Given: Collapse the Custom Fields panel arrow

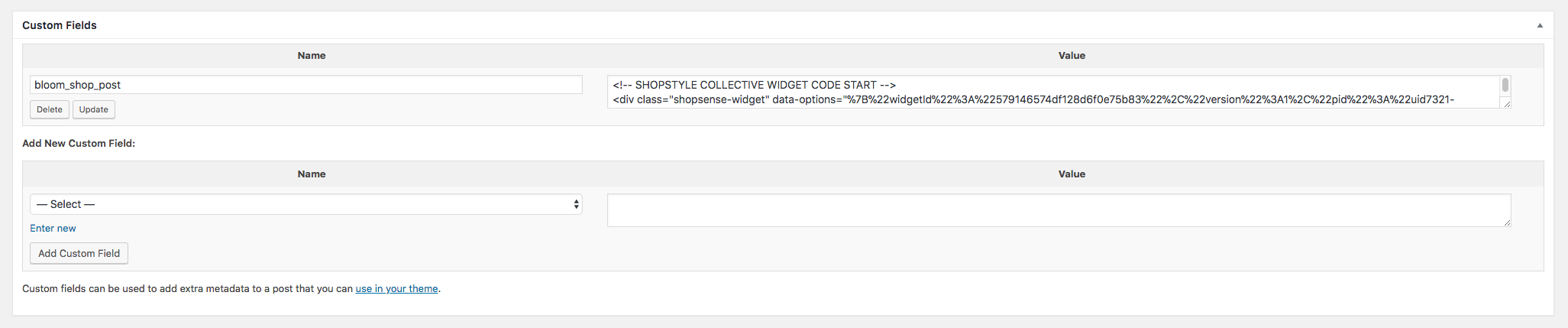Looking at the screenshot, I should pyautogui.click(x=1540, y=25).
